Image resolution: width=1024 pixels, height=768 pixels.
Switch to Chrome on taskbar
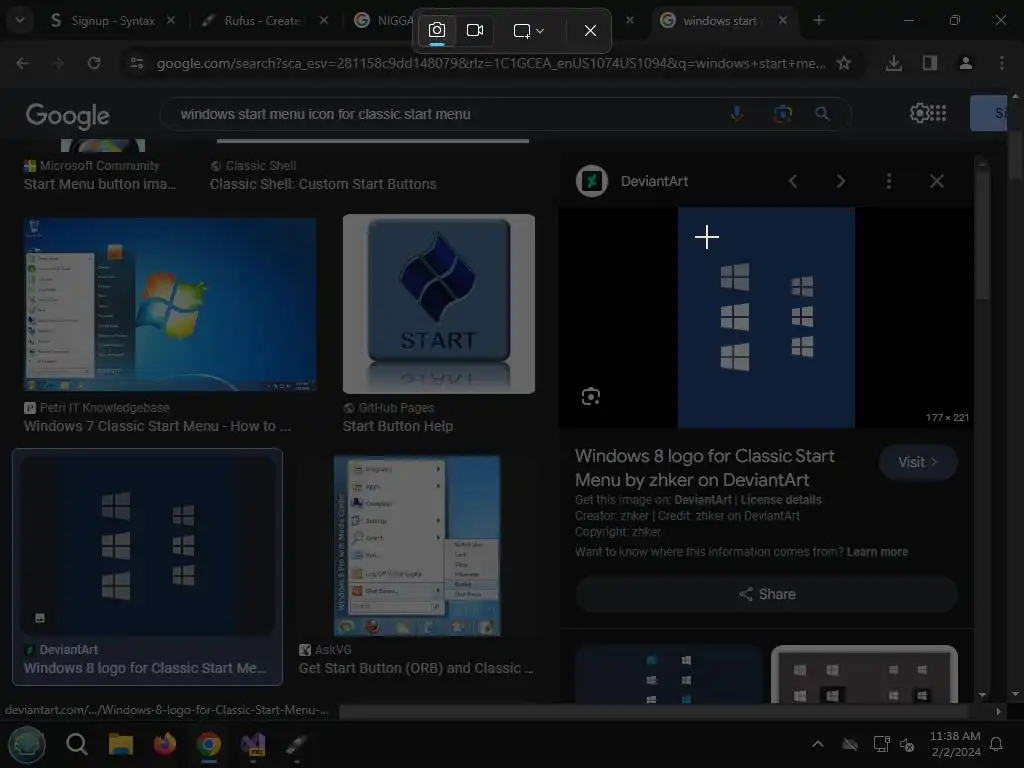click(x=209, y=744)
